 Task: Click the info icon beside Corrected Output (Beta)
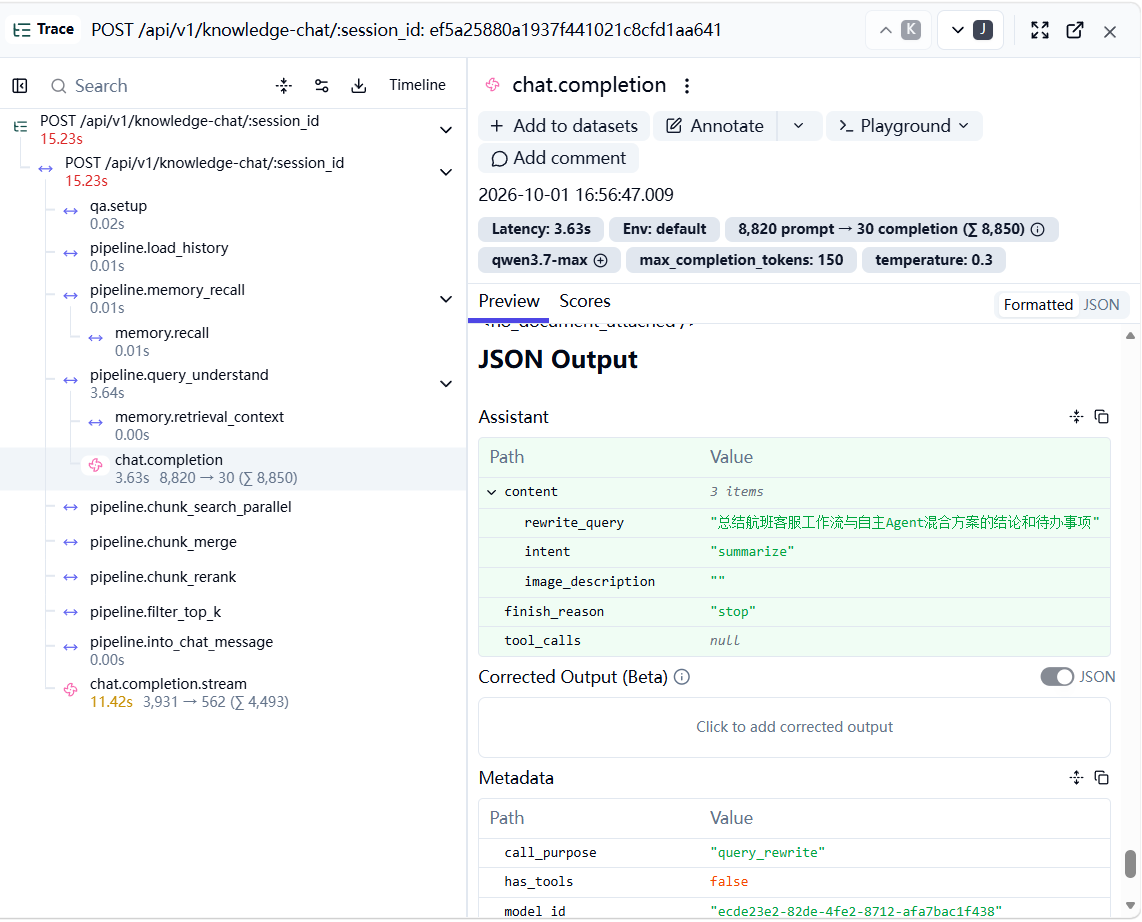point(682,677)
